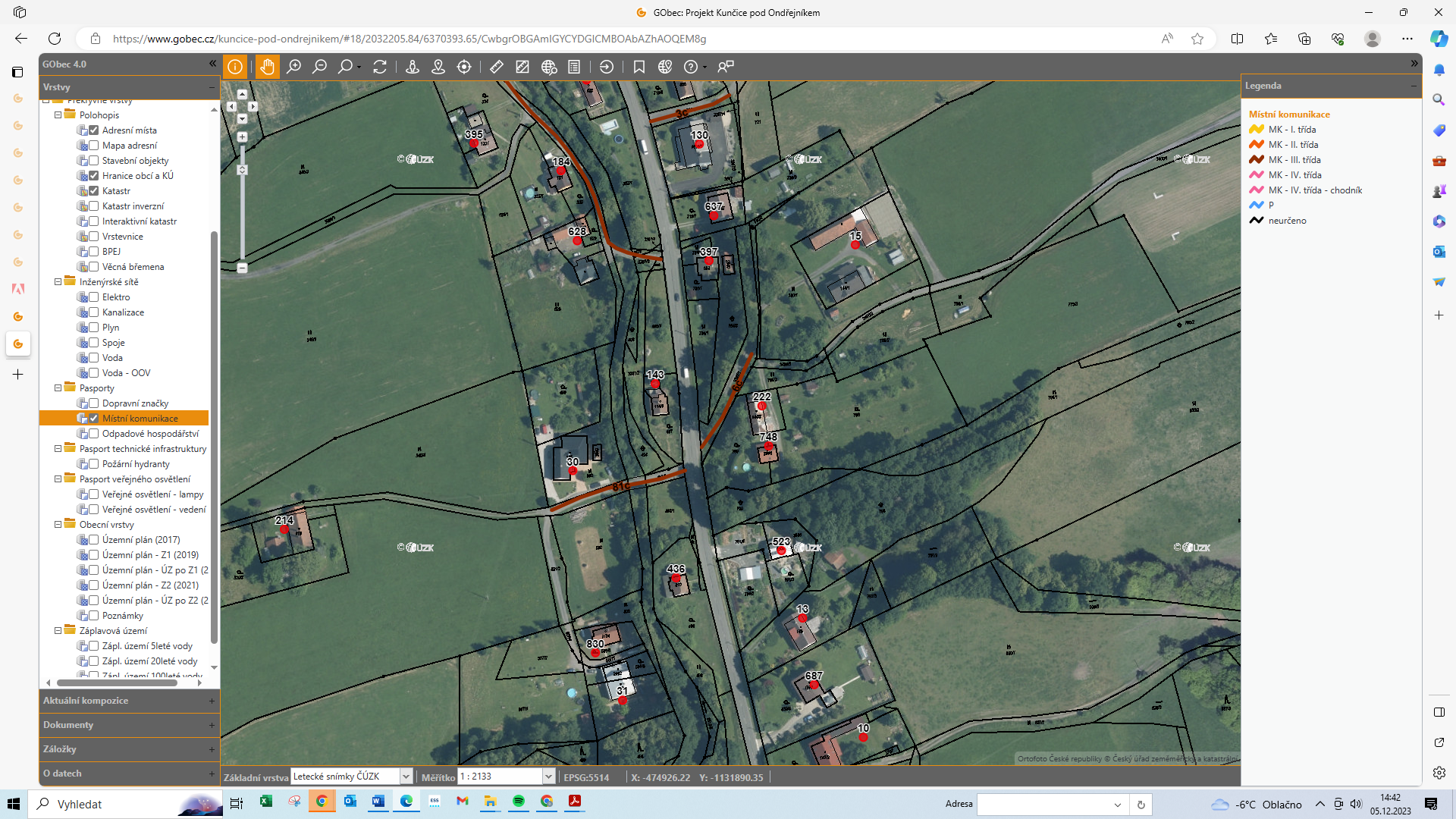Select the pan hand tool
Image resolution: width=1456 pixels, height=819 pixels.
[x=267, y=67]
